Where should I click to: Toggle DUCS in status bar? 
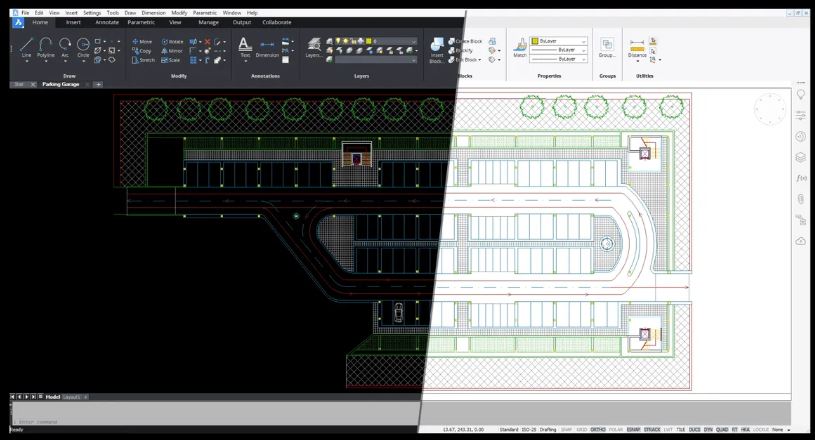(x=694, y=430)
